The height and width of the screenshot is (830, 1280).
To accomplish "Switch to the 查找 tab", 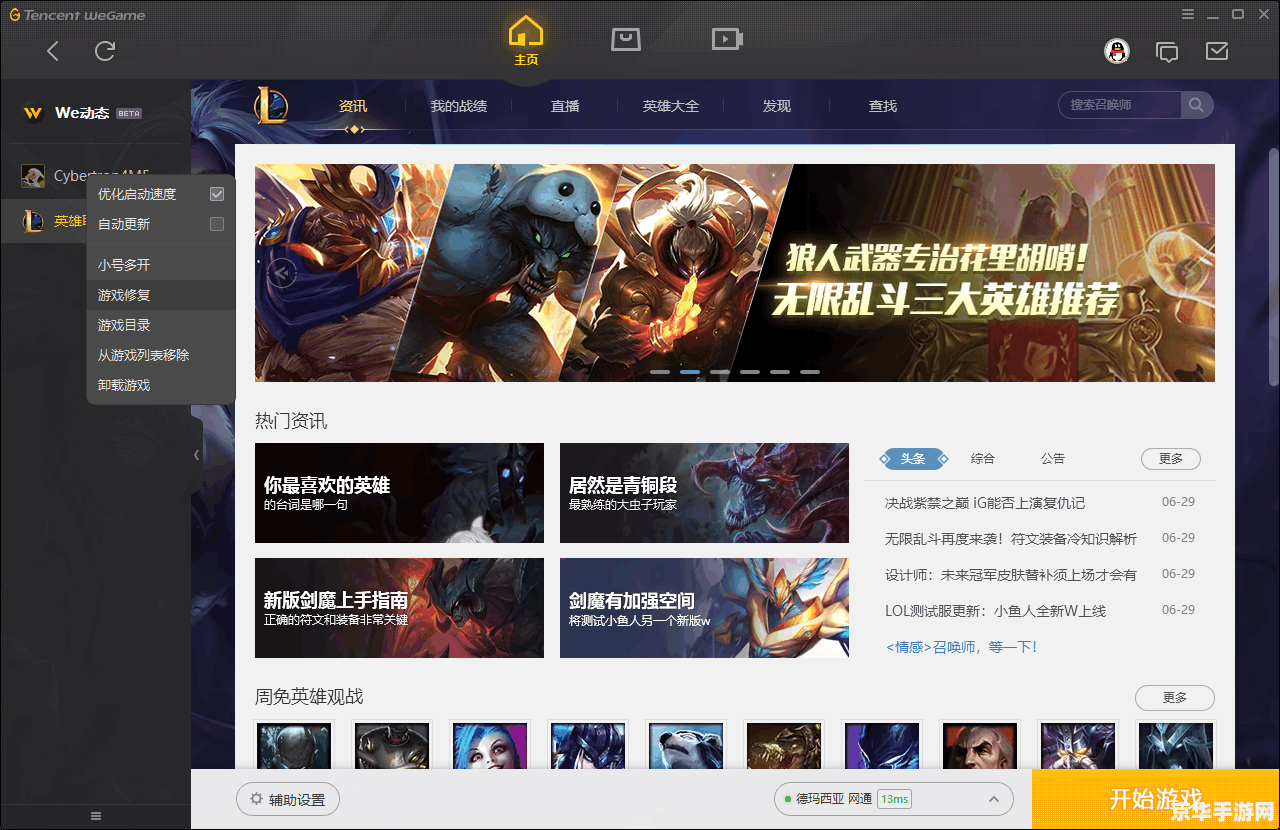I will click(x=883, y=106).
